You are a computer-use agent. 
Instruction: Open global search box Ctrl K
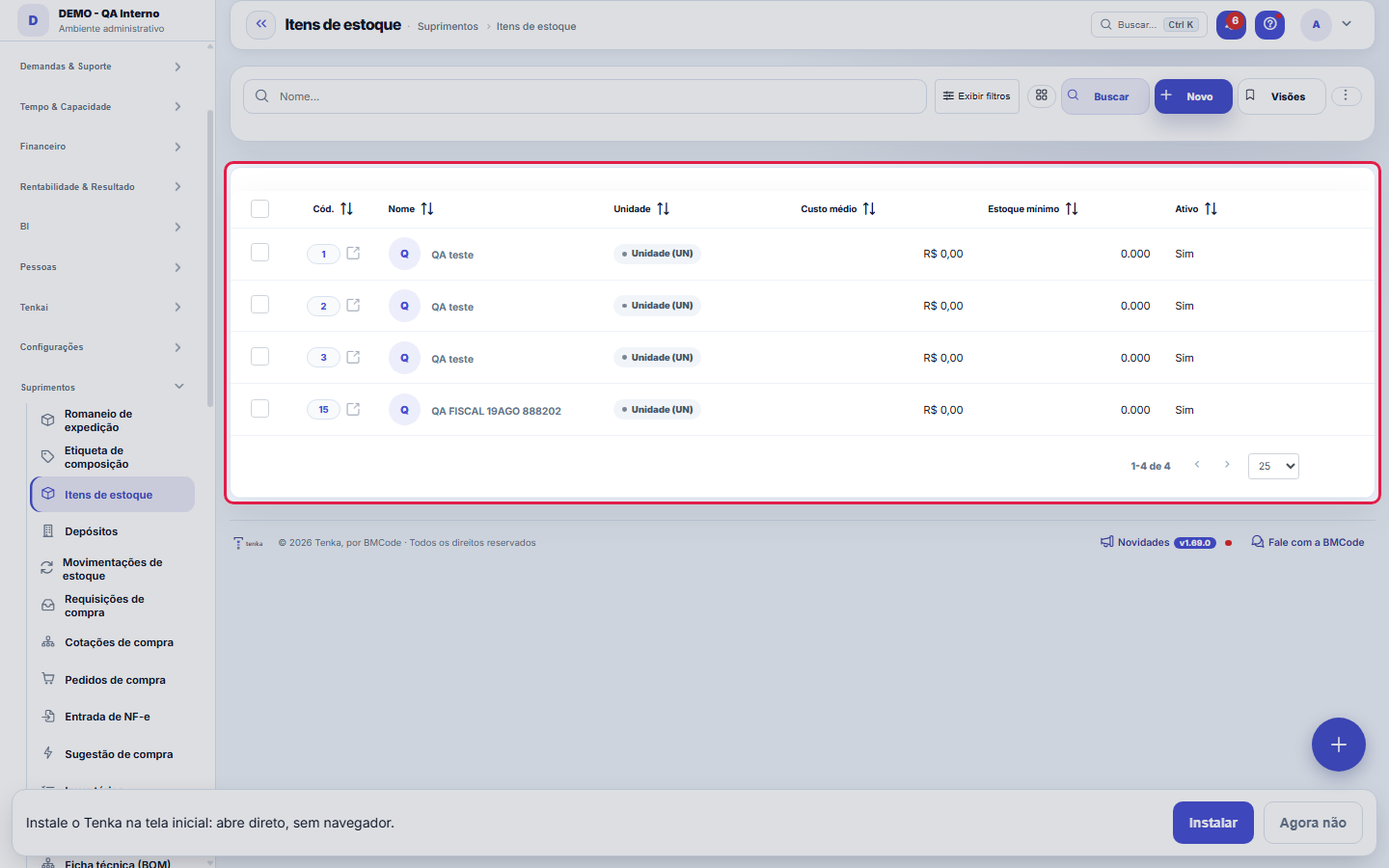tap(1150, 25)
